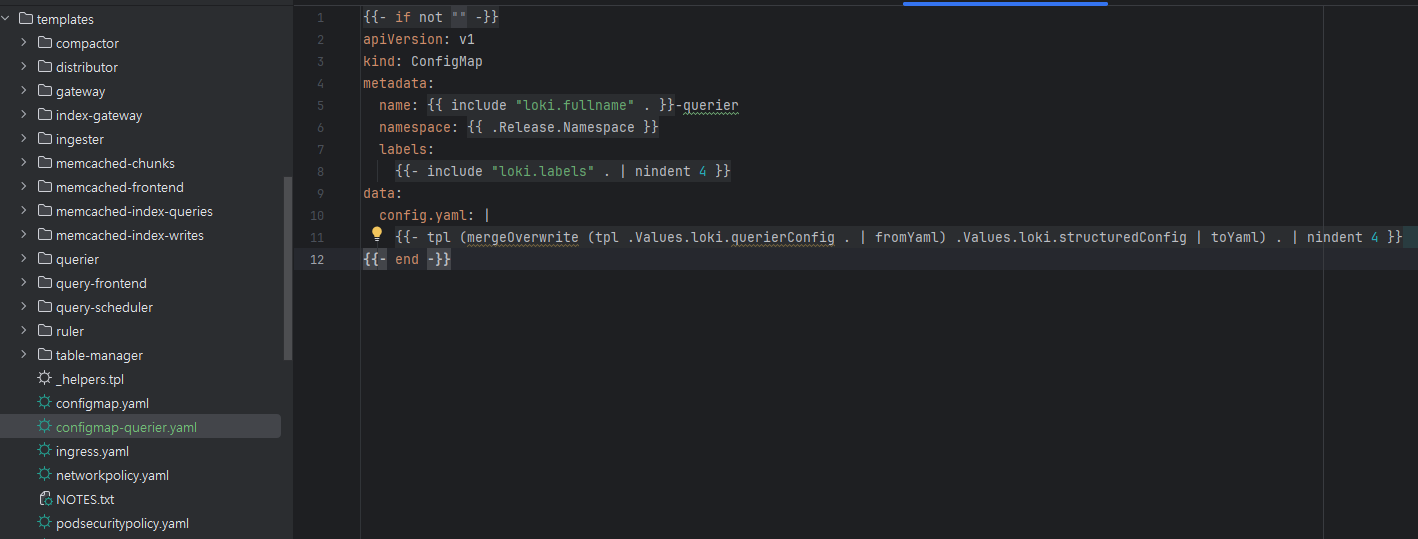The image size is (1418, 539).
Task: Open networkpolicy.yaml file
Action: (x=112, y=475)
